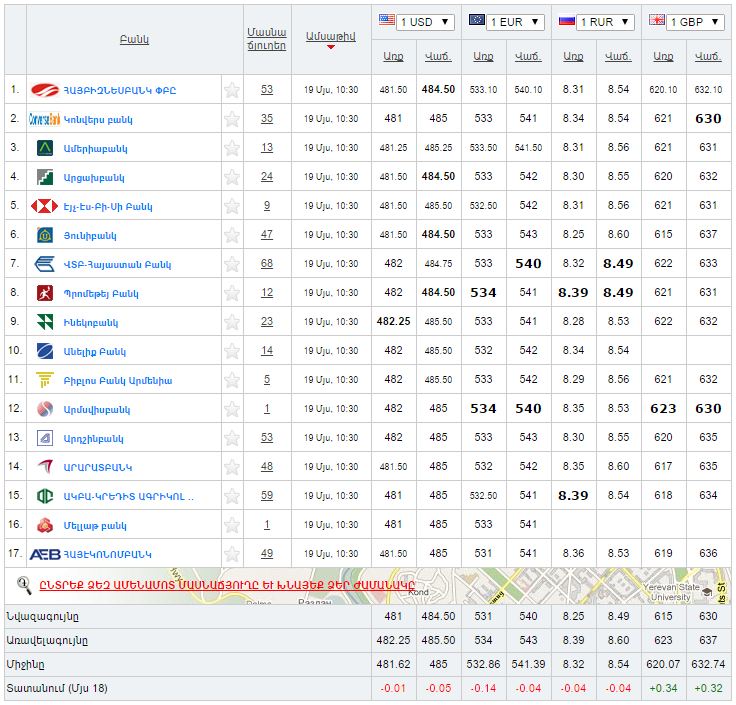736x705 pixels.
Task: Click the Mellat Bank red logo icon
Action: (x=45, y=525)
